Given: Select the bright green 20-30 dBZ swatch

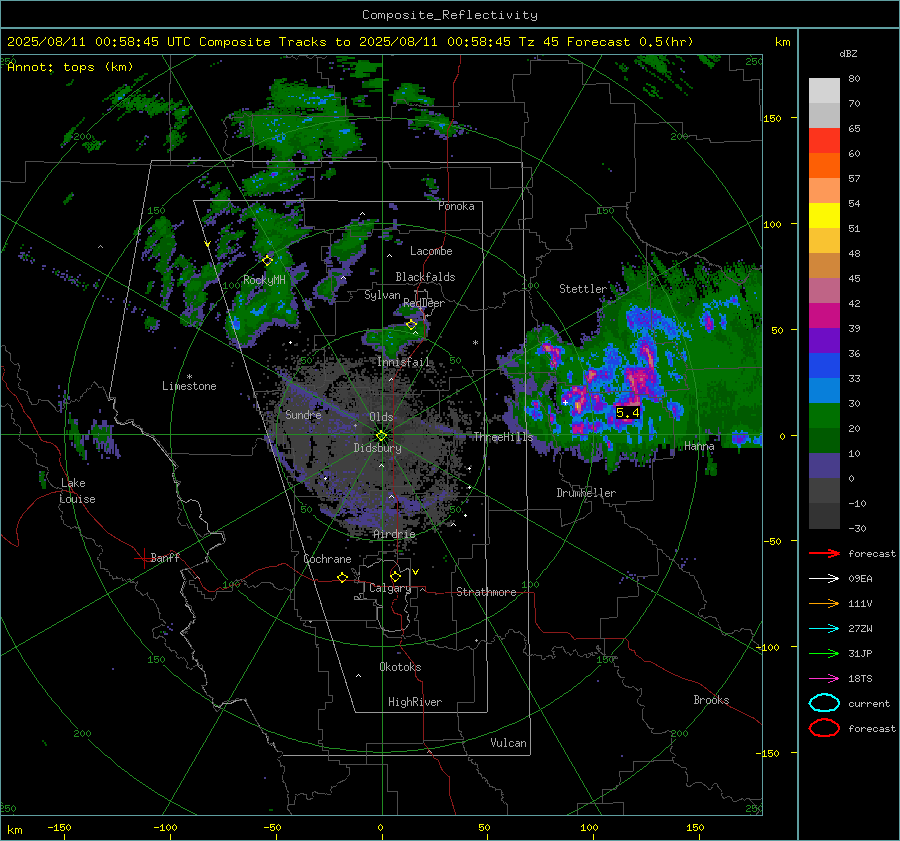Looking at the screenshot, I should tap(824, 415).
